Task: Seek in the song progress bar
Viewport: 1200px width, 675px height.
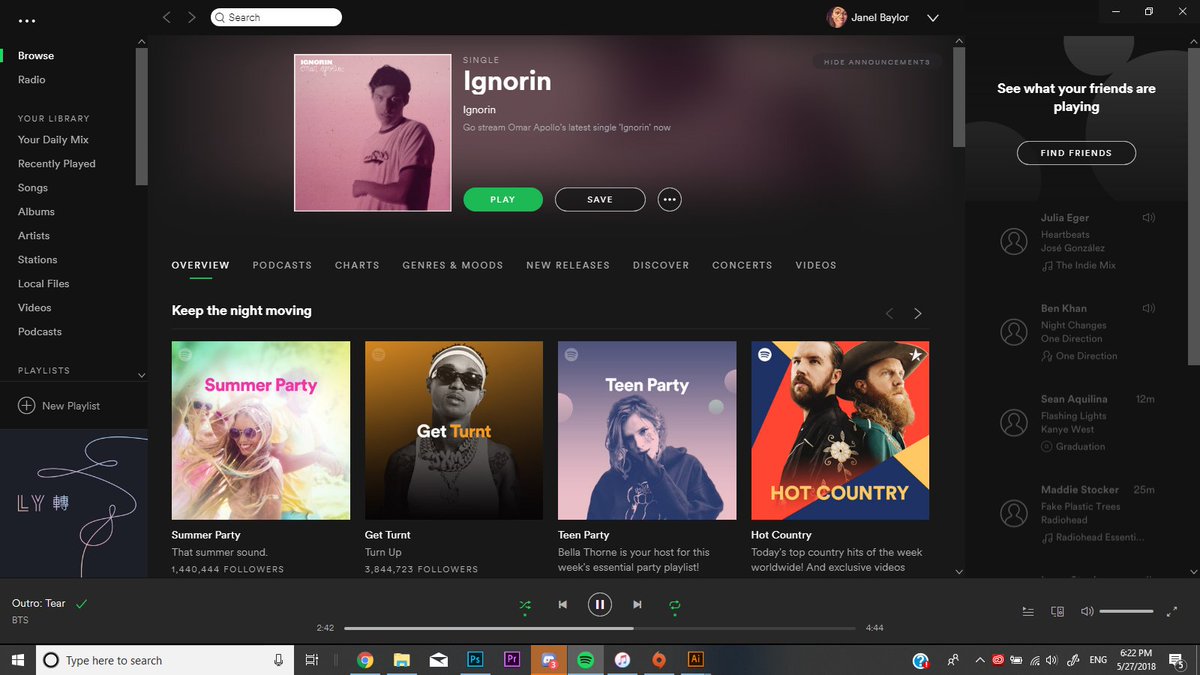Action: click(600, 628)
